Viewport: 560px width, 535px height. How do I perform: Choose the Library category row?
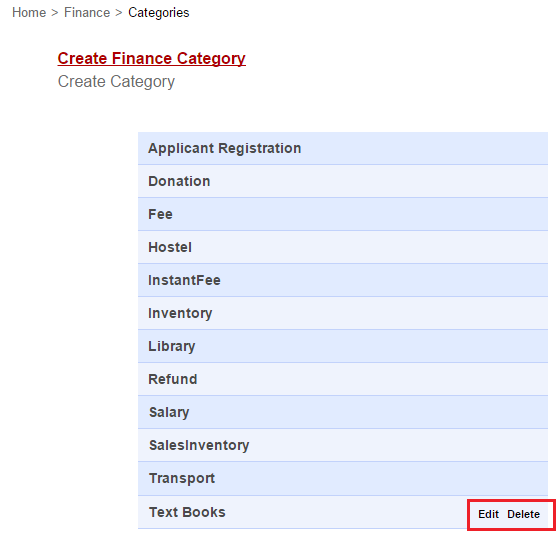343,346
